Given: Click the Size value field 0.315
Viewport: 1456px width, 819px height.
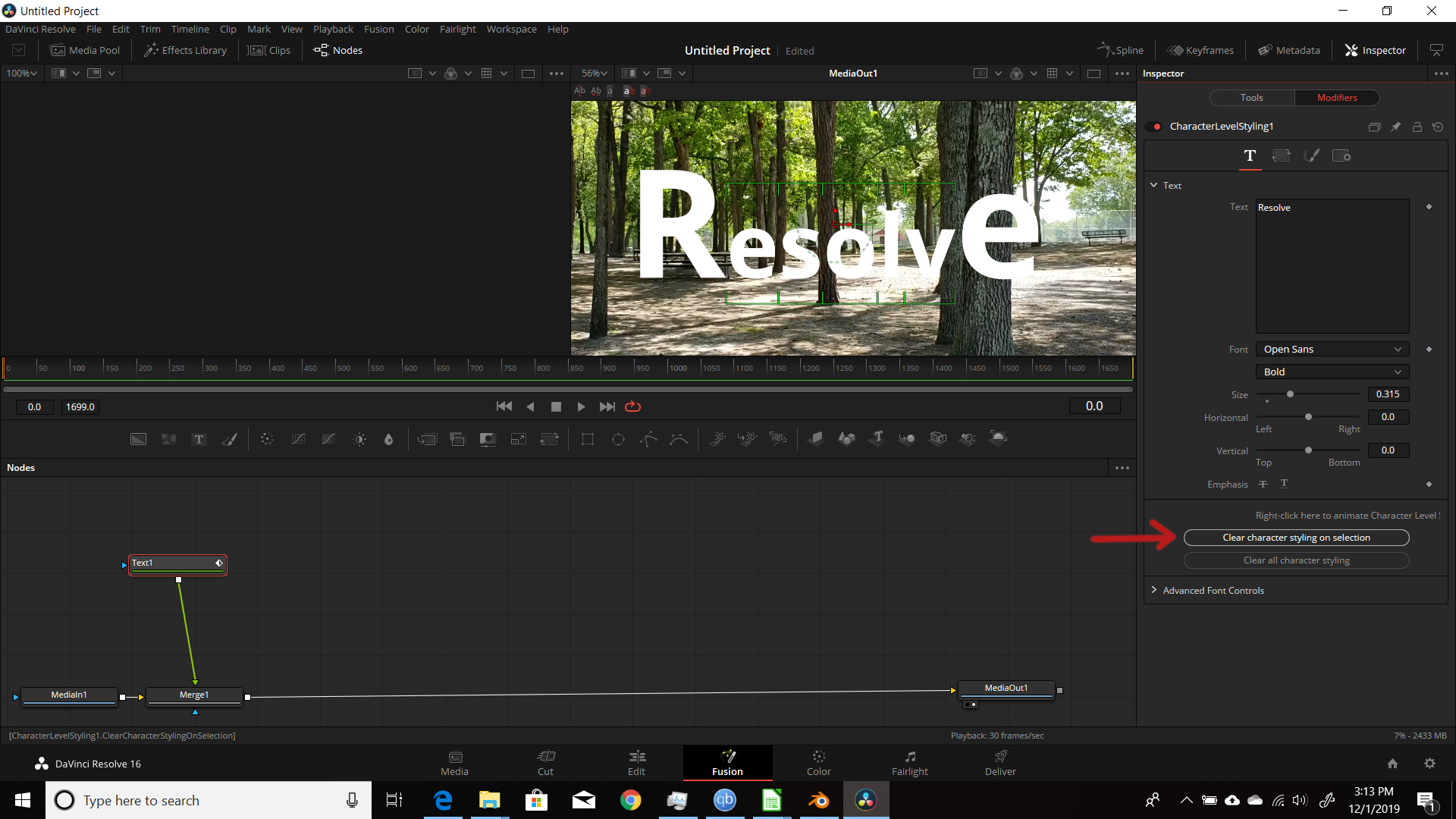Looking at the screenshot, I should [x=1388, y=394].
